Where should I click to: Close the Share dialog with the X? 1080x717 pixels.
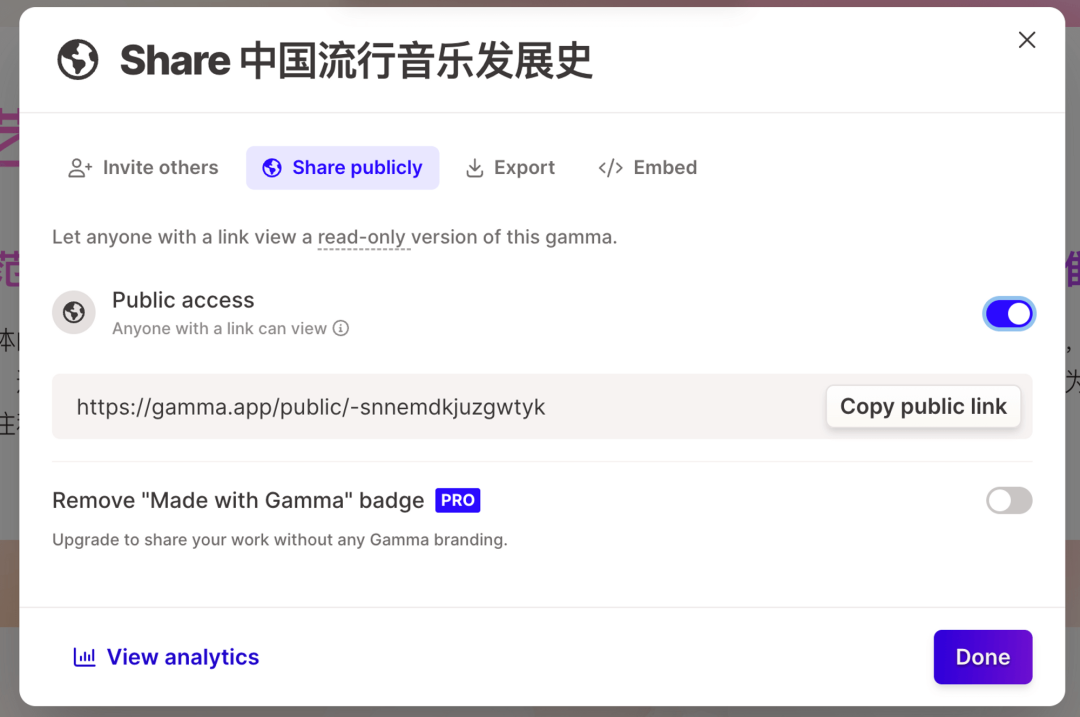click(x=1027, y=40)
